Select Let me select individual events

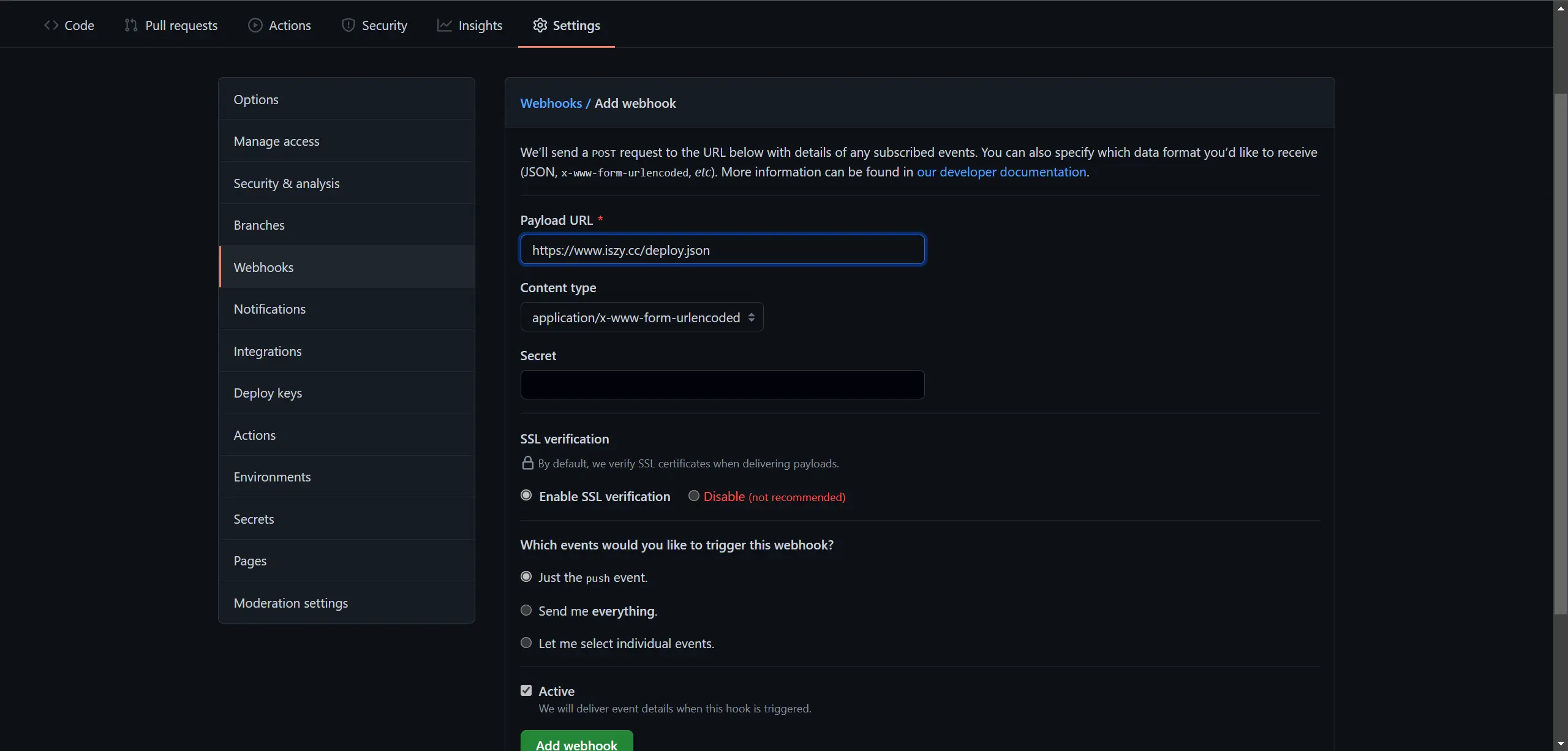point(526,642)
